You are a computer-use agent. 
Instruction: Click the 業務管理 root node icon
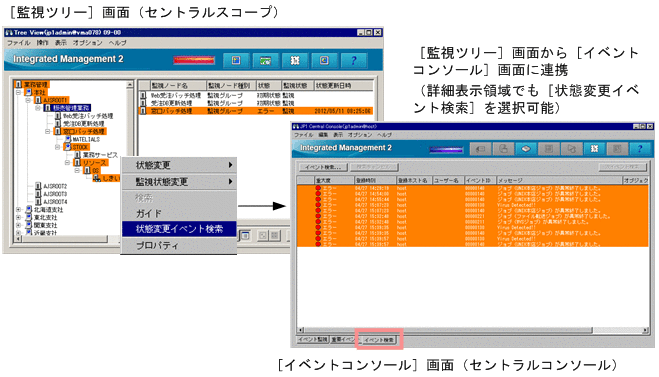(x=18, y=84)
